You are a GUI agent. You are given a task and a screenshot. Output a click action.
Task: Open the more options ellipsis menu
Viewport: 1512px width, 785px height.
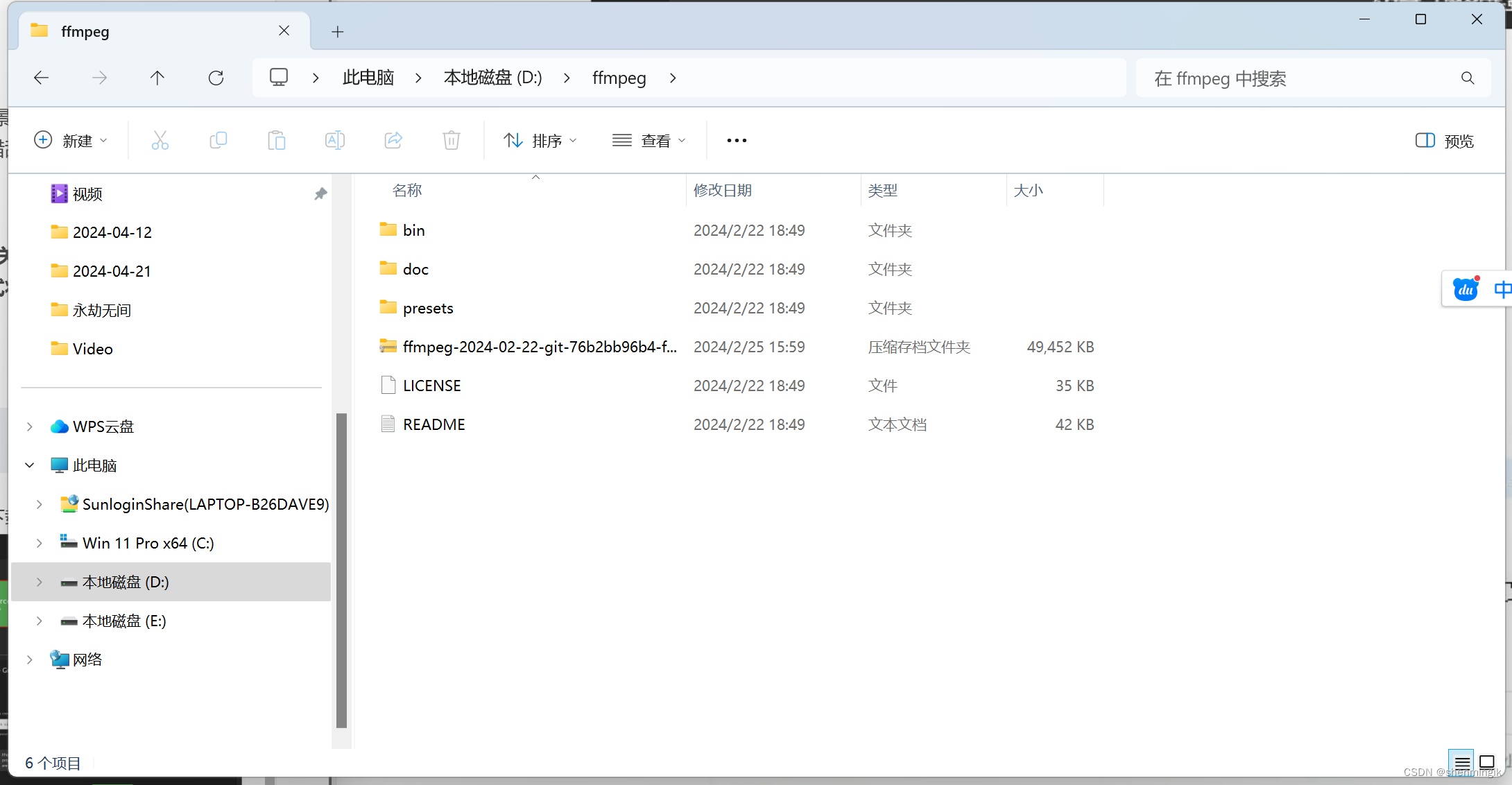point(737,140)
